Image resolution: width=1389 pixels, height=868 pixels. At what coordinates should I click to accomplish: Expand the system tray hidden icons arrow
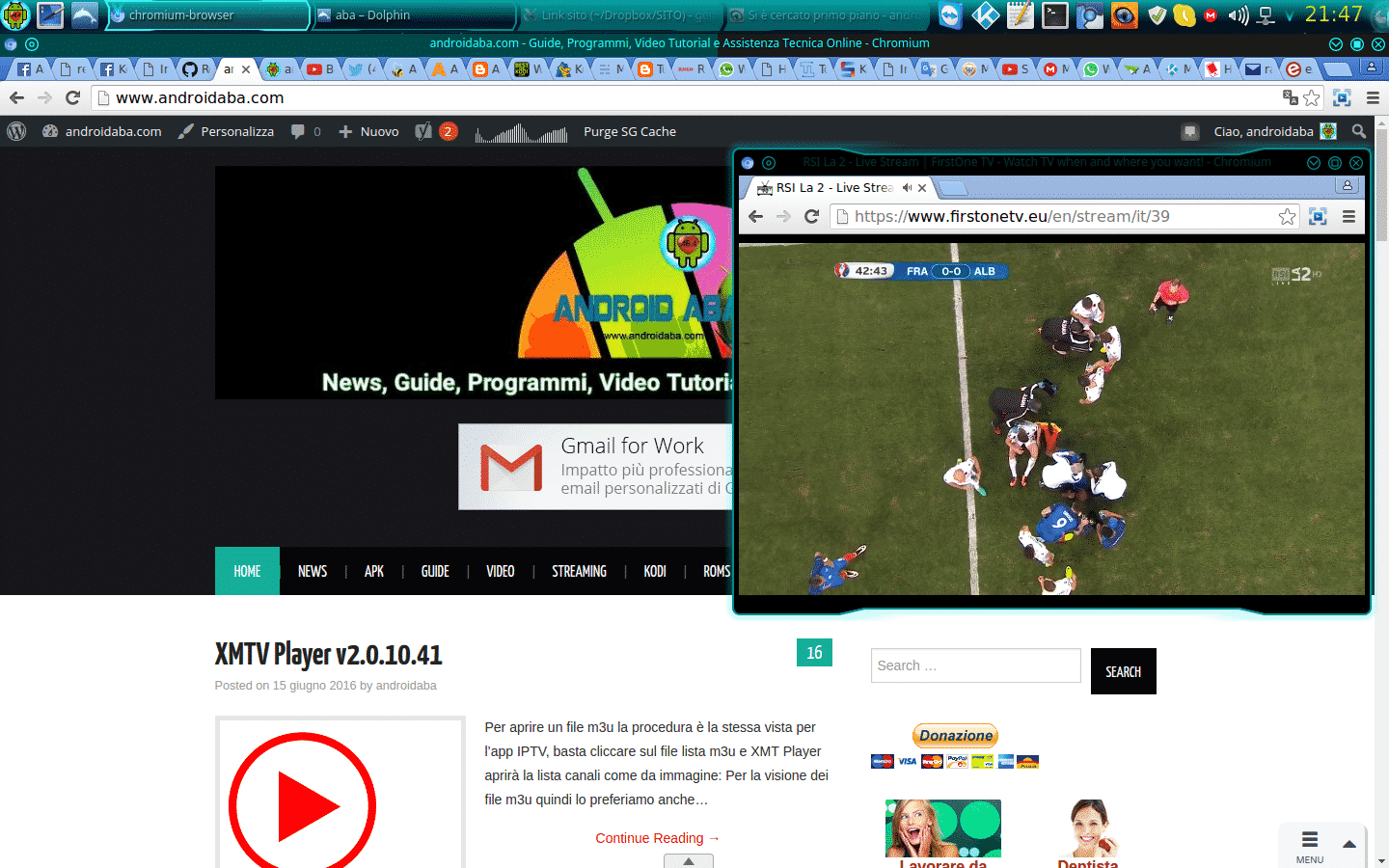(1290, 16)
